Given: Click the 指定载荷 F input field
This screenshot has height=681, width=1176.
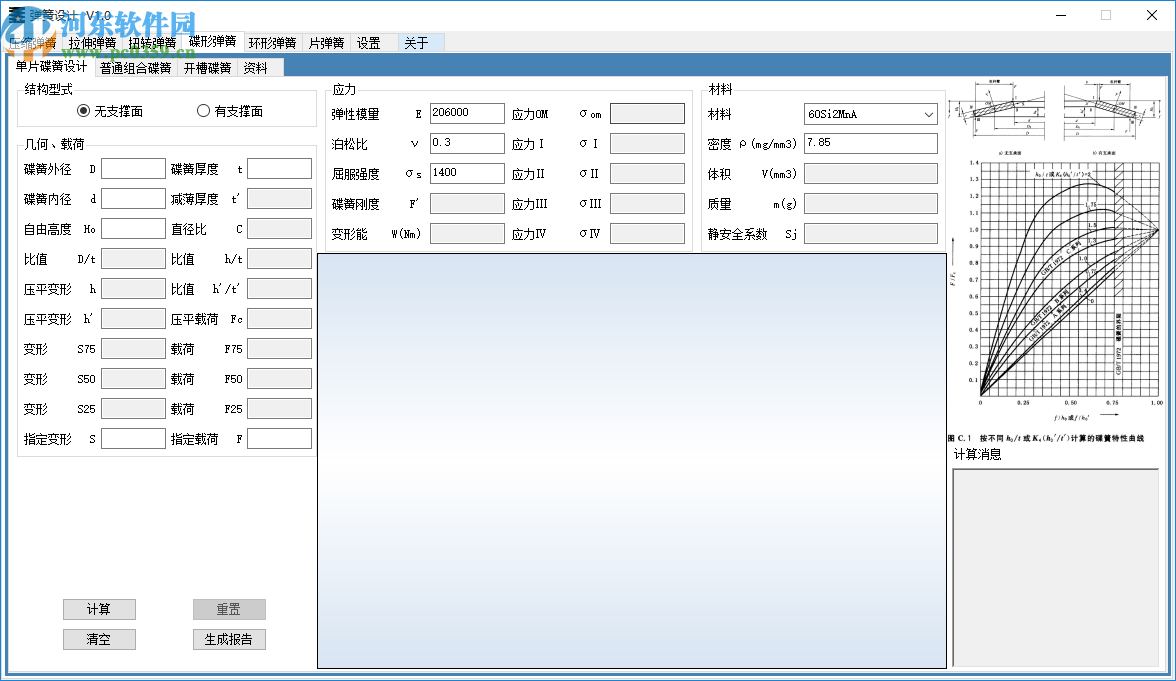Looking at the screenshot, I should [x=279, y=439].
